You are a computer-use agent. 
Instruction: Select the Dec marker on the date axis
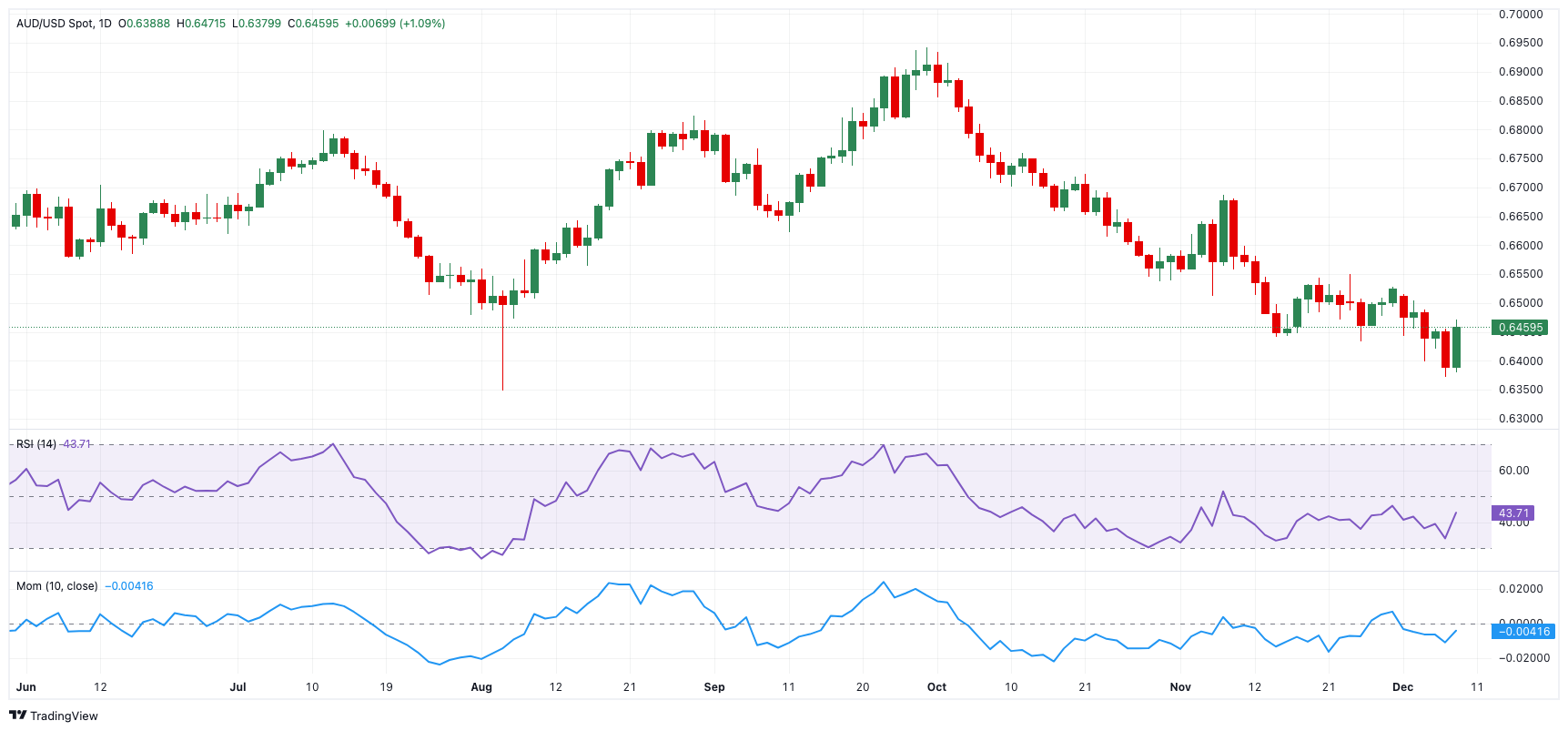(1402, 687)
